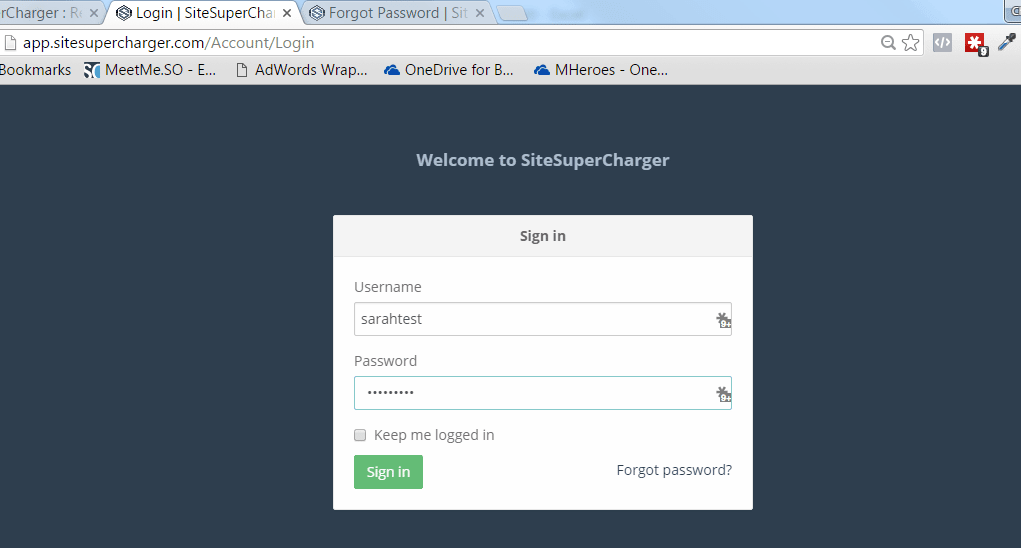Open MHeroes - One... bookmark

(600, 70)
